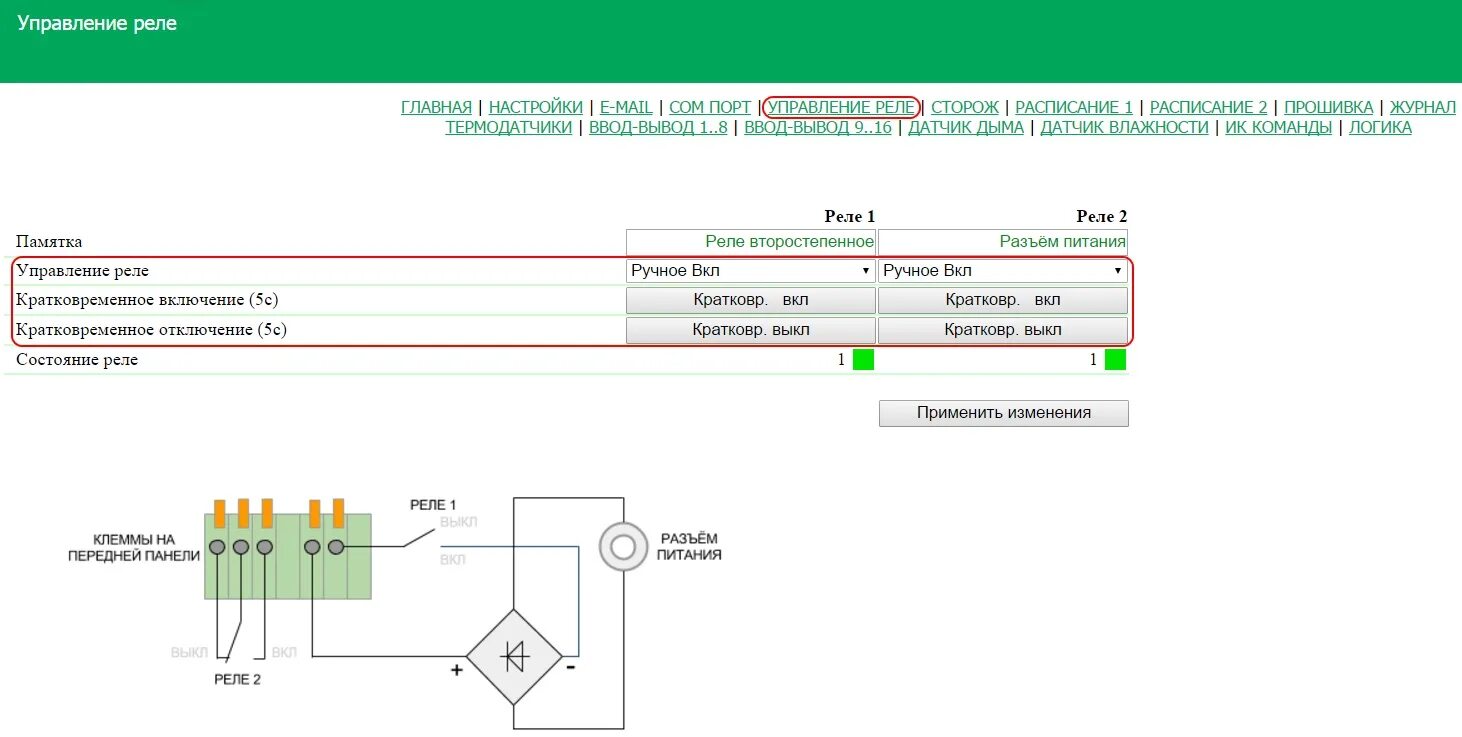Open the ГЛАВНАЯ navigation link
The height and width of the screenshot is (737, 1462).
[436, 107]
